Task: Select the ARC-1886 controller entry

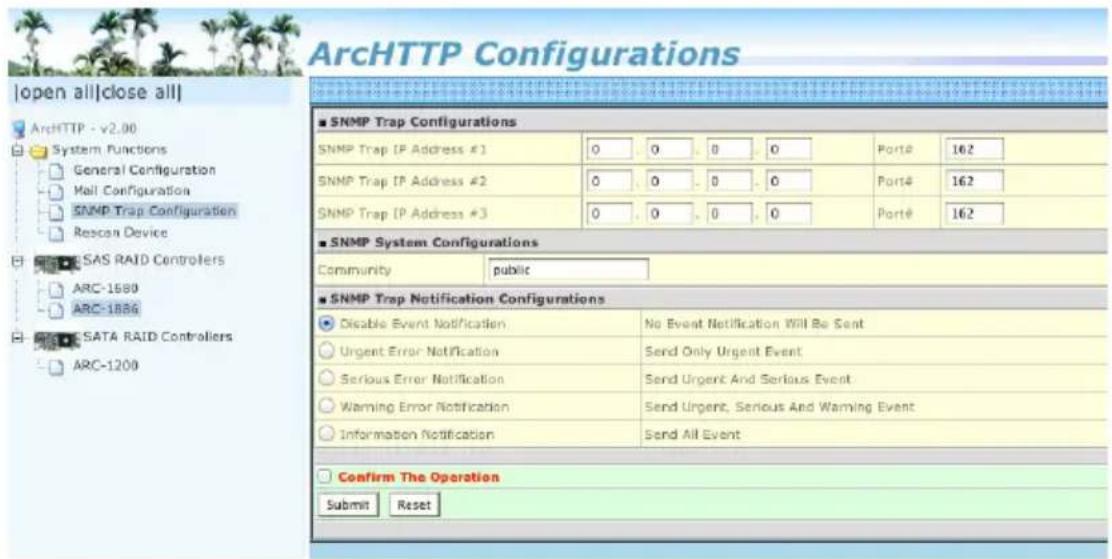Action: tap(106, 309)
